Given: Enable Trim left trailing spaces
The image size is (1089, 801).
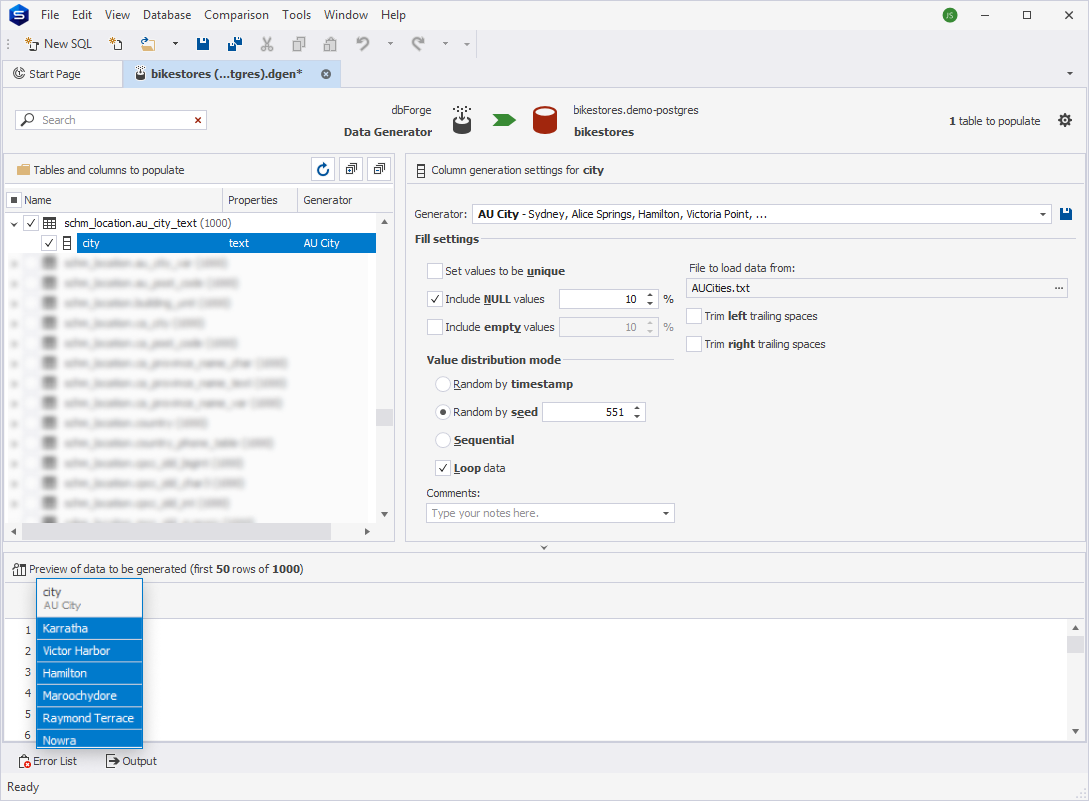Looking at the screenshot, I should point(694,316).
